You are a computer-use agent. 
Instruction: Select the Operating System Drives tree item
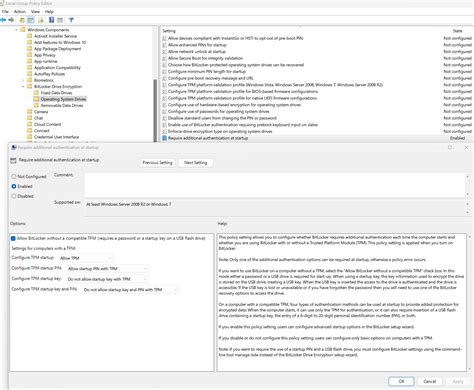(x=63, y=99)
